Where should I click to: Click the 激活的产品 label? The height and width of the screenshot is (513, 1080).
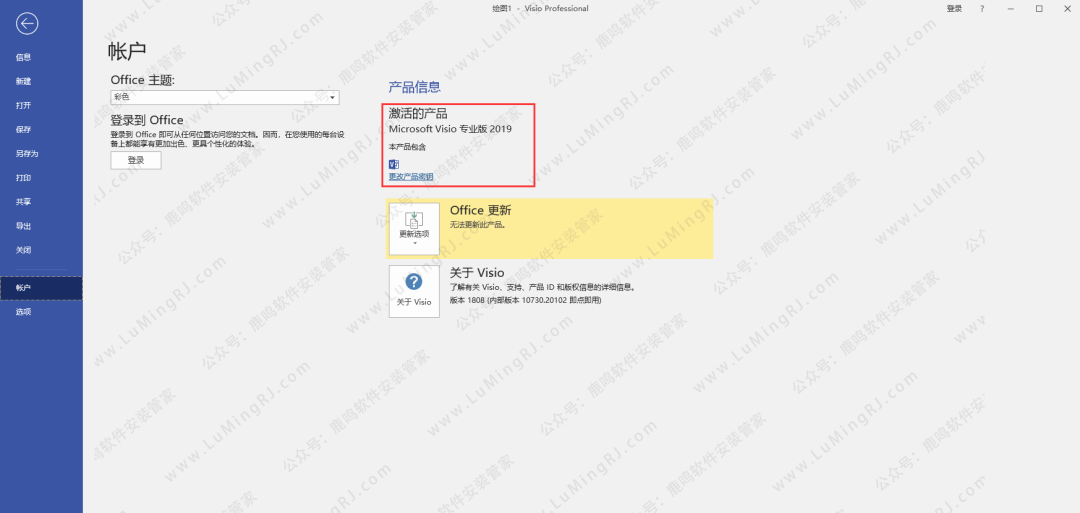coord(418,114)
